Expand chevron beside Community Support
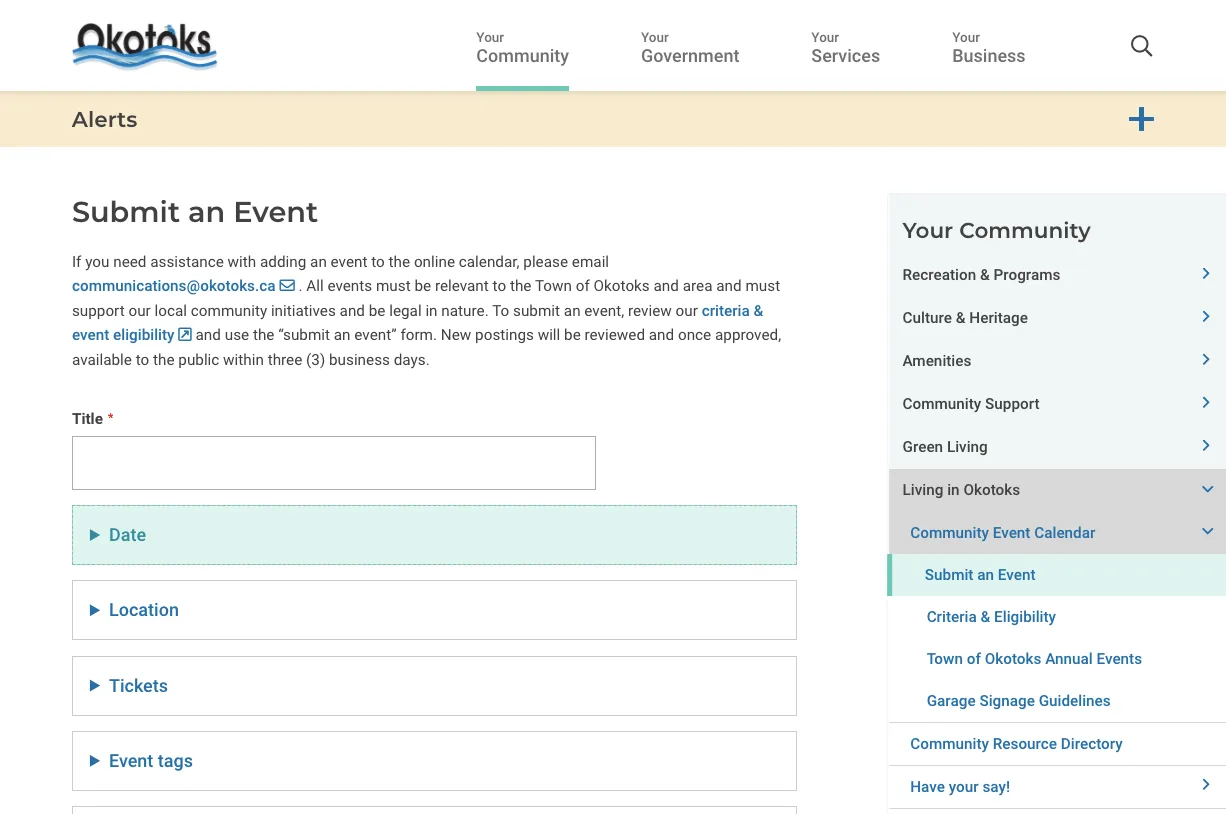The image size is (1226, 814). click(1206, 402)
